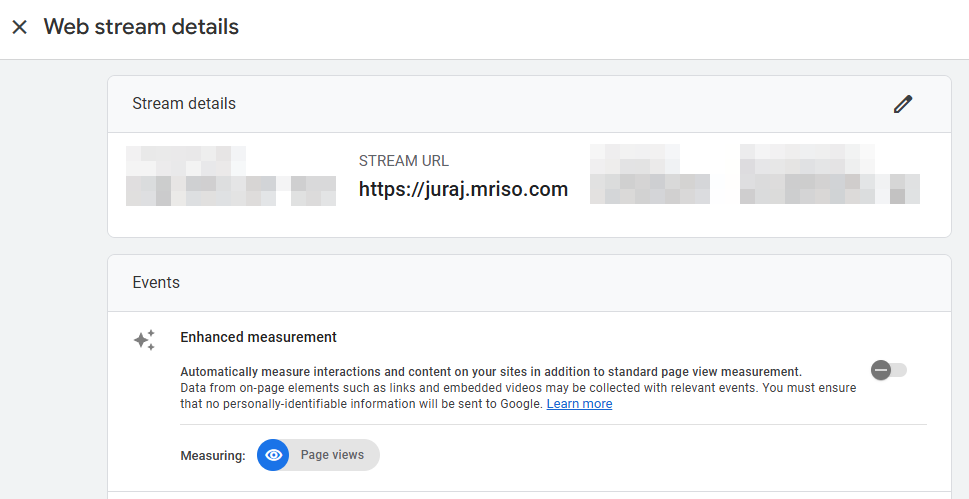Click the blurred field right of stream URL
Viewport: 969px width, 499px height.
click(x=649, y=175)
